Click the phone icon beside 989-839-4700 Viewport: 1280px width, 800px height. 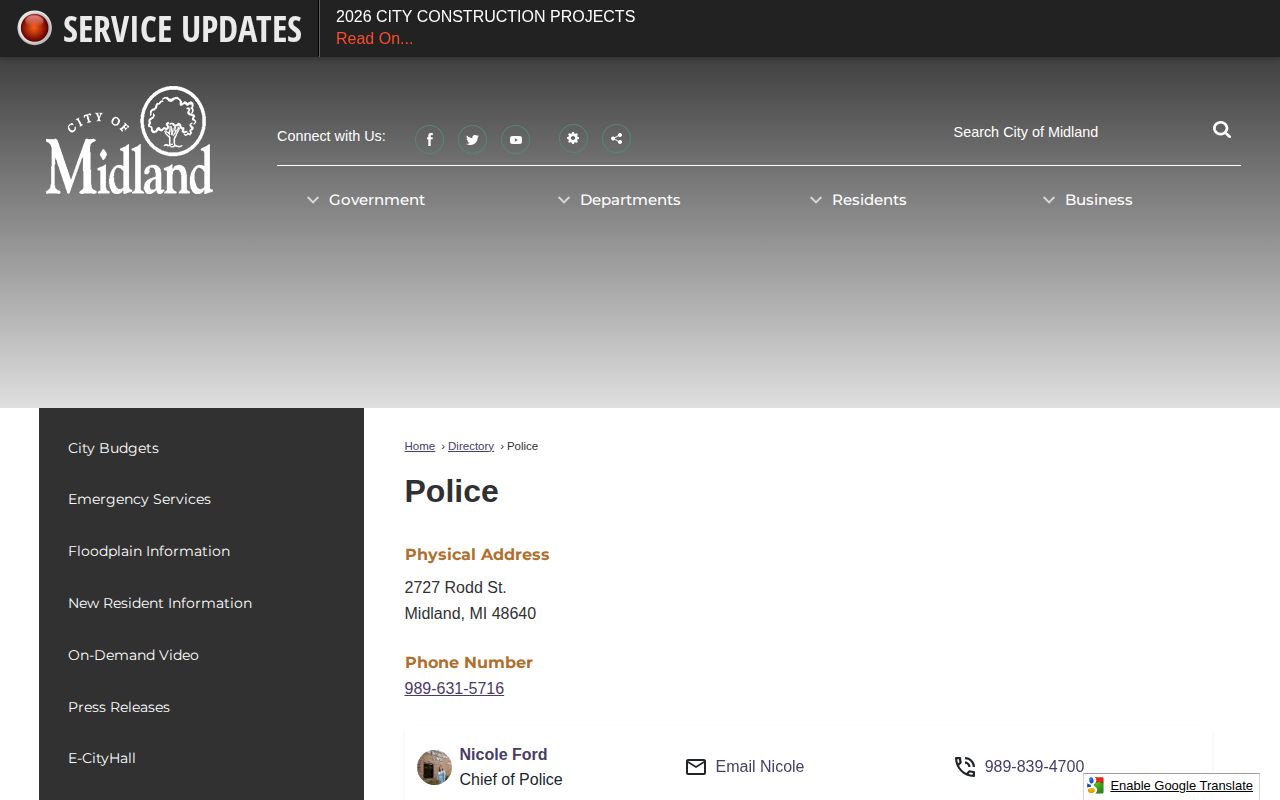[965, 767]
